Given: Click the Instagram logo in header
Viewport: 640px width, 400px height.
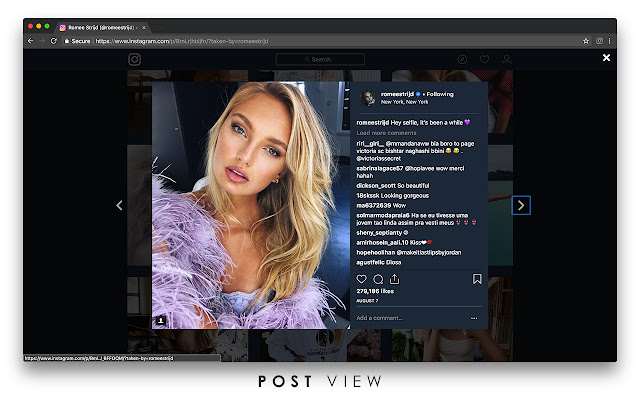Looking at the screenshot, I should pyautogui.click(x=135, y=60).
